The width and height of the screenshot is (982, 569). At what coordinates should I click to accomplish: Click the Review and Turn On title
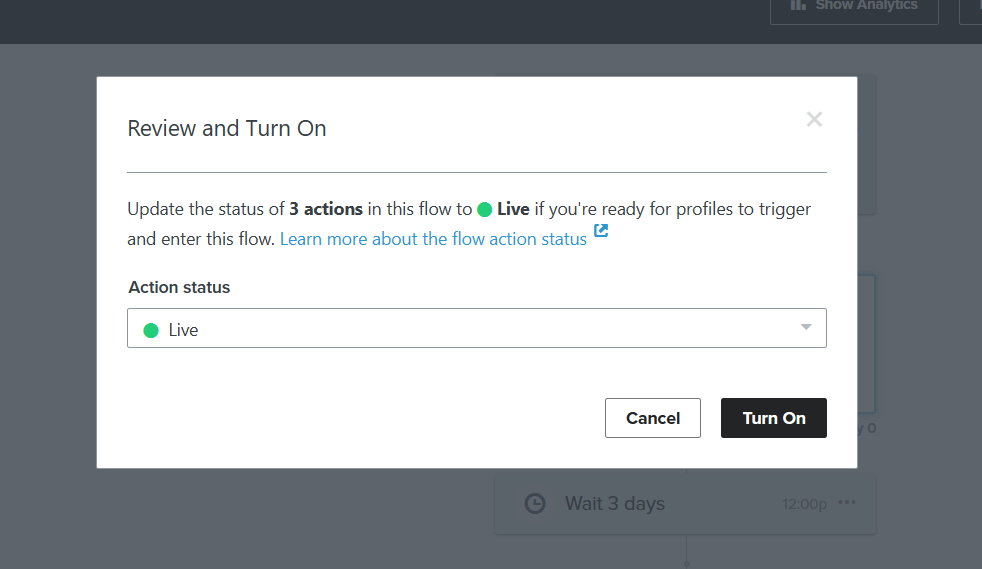click(x=227, y=128)
